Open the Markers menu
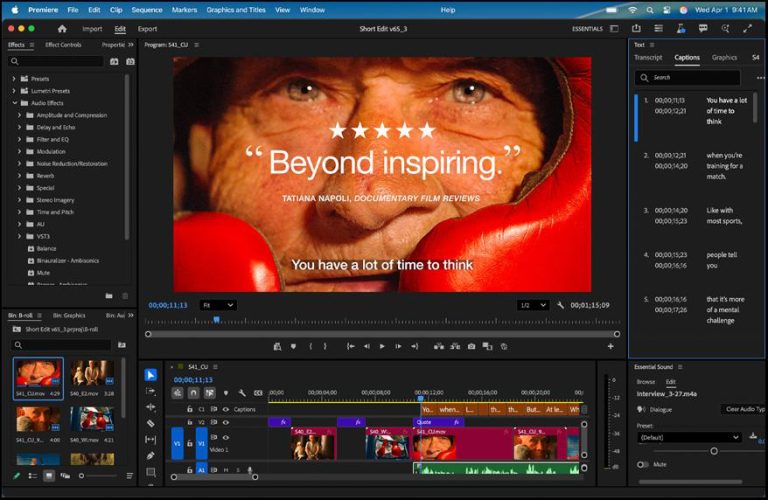 184,10
